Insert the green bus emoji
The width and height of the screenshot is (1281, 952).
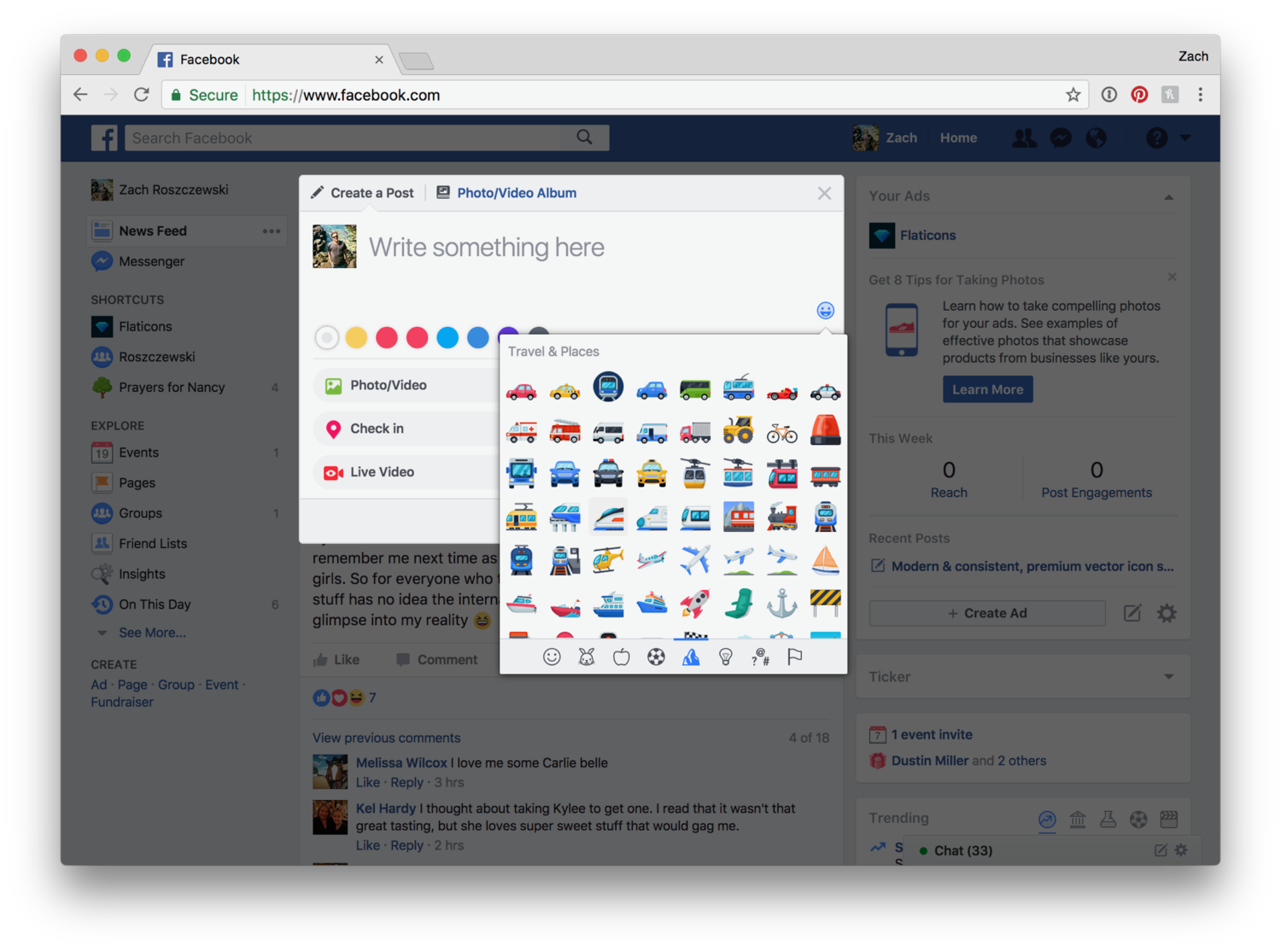[x=695, y=391]
